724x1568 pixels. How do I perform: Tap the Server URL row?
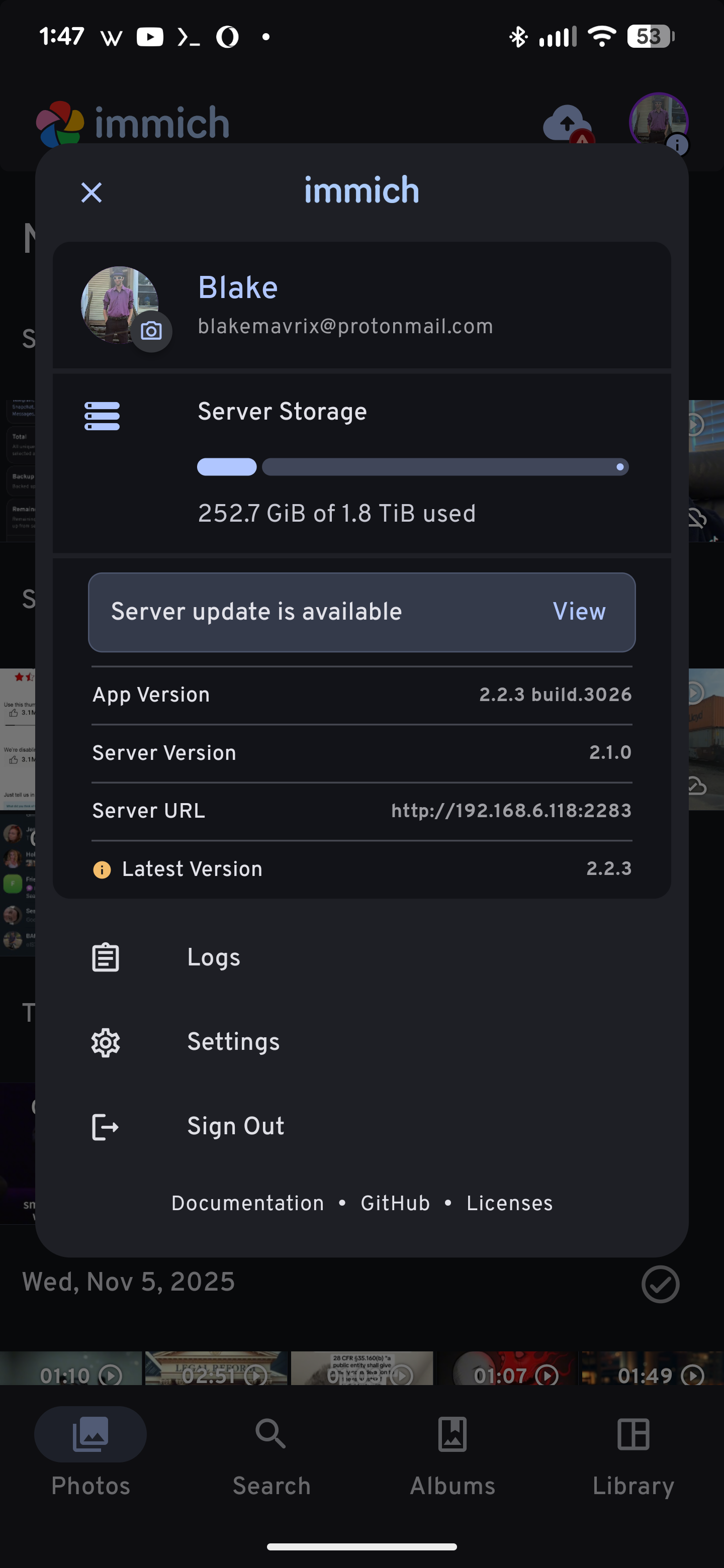pos(361,812)
